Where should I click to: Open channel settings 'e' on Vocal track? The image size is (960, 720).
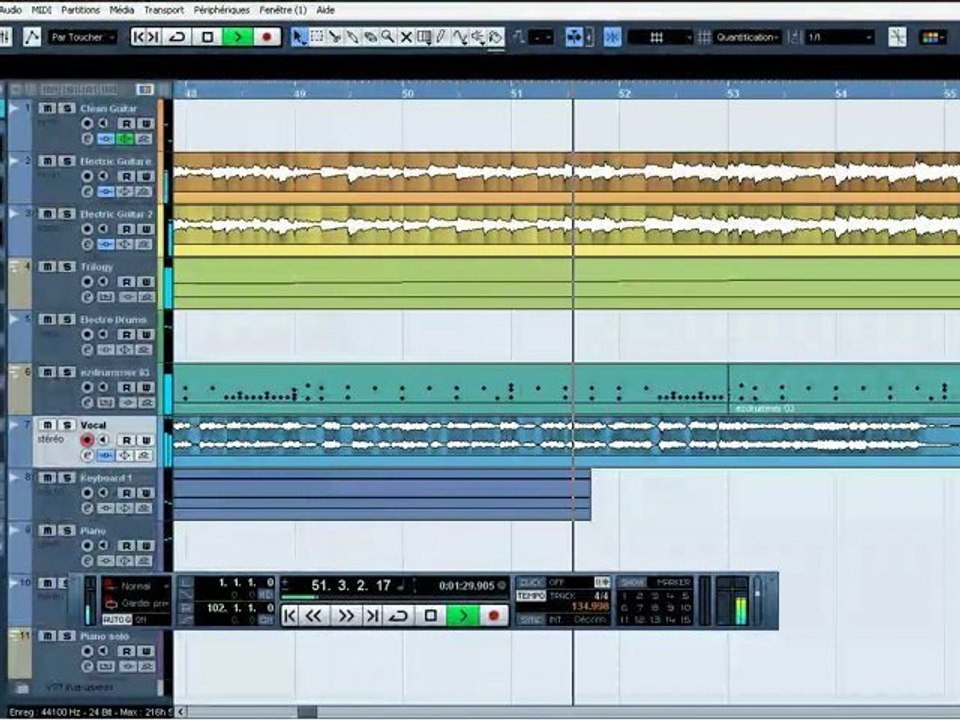[x=87, y=456]
